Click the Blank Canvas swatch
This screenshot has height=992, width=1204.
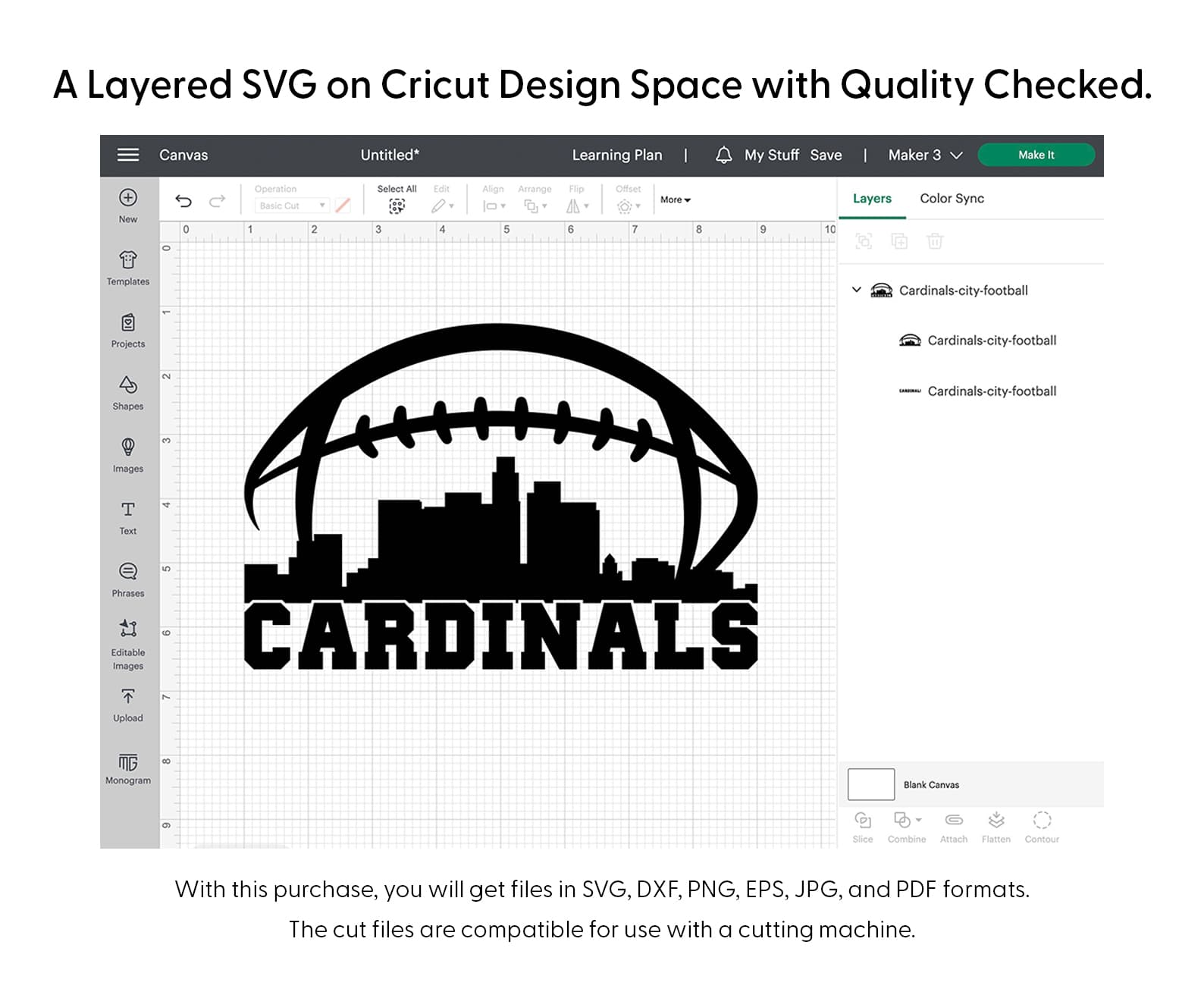[x=871, y=784]
